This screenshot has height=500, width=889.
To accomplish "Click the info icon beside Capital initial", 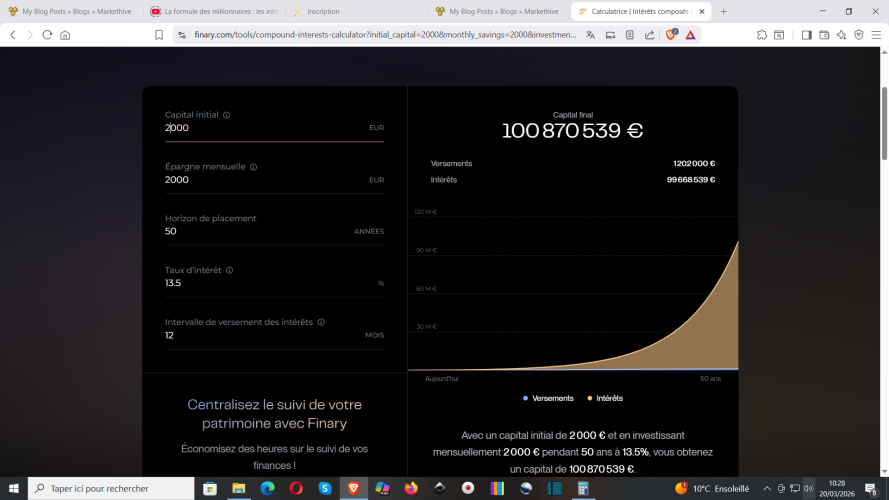I will (227, 115).
